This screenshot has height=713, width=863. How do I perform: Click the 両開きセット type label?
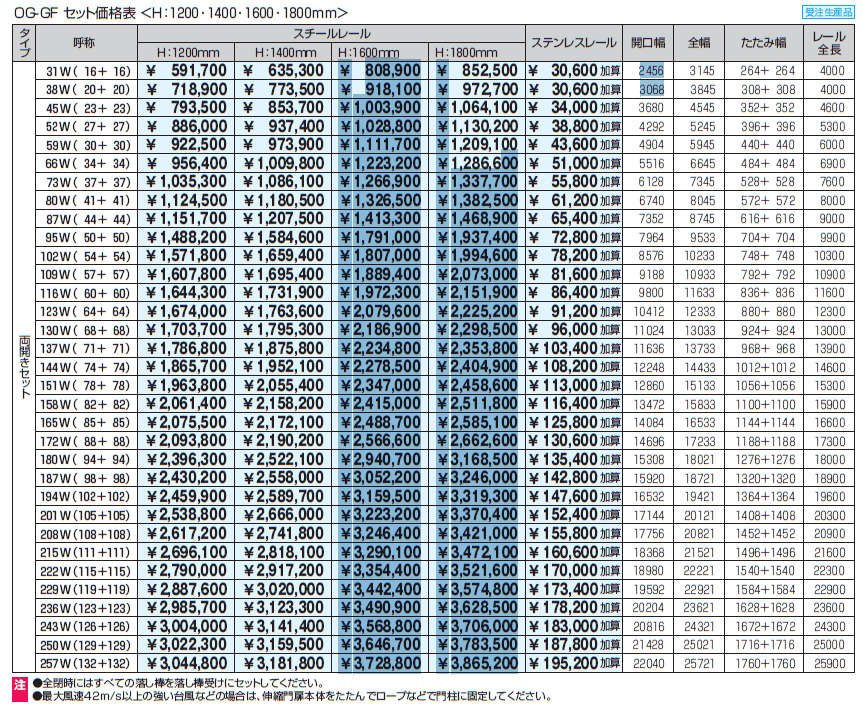click(x=24, y=366)
